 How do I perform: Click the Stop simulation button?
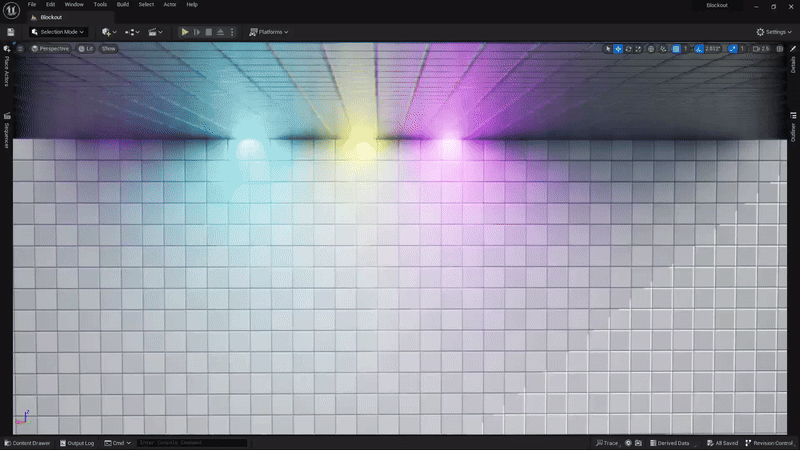pyautogui.click(x=210, y=32)
